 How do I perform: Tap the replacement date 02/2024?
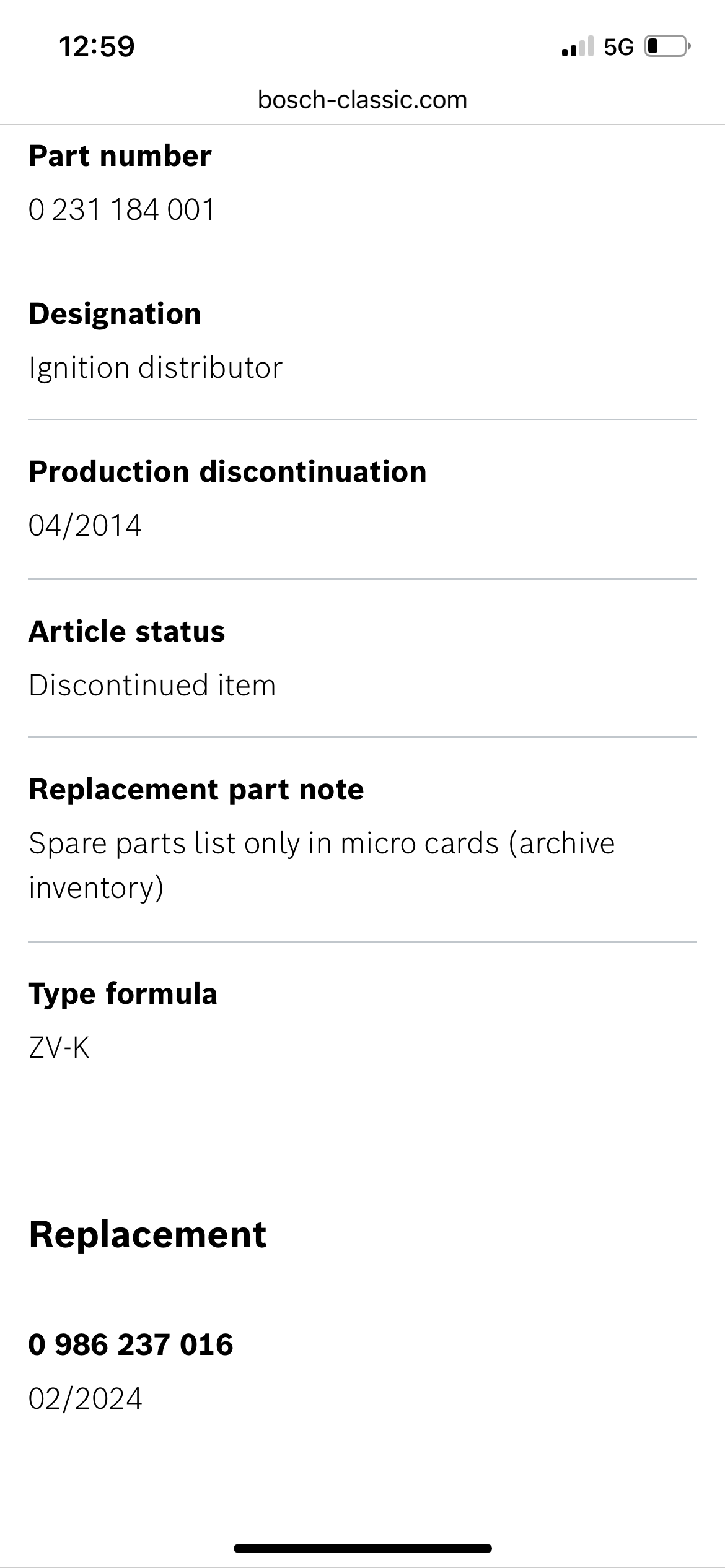pos(86,1399)
